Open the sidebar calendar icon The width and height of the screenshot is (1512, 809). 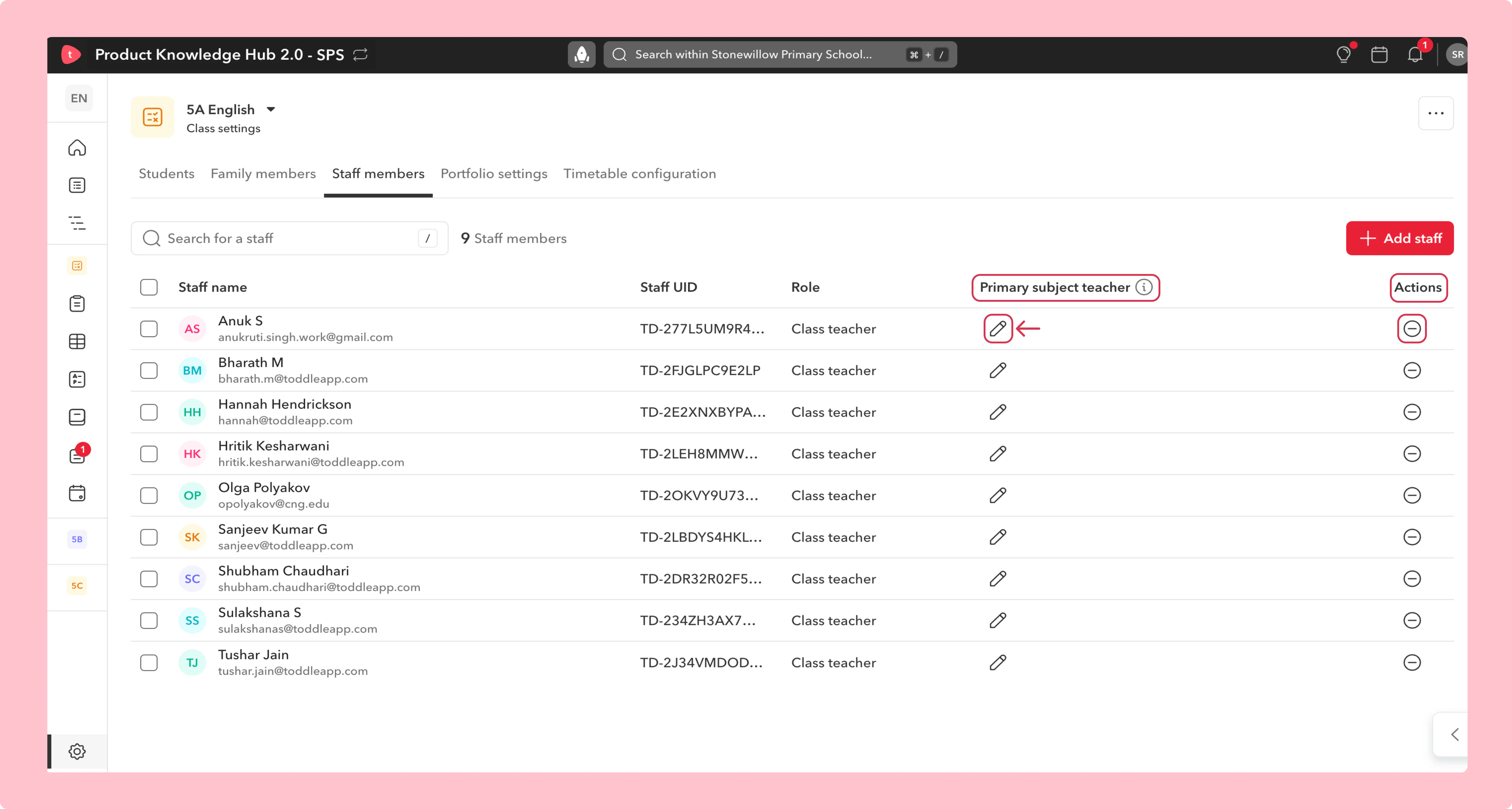pyautogui.click(x=77, y=493)
